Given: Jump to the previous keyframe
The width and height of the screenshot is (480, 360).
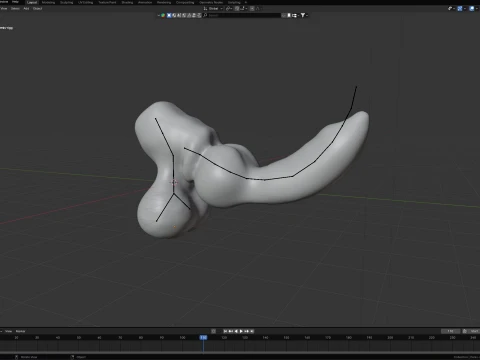Looking at the screenshot, I should point(231,331).
